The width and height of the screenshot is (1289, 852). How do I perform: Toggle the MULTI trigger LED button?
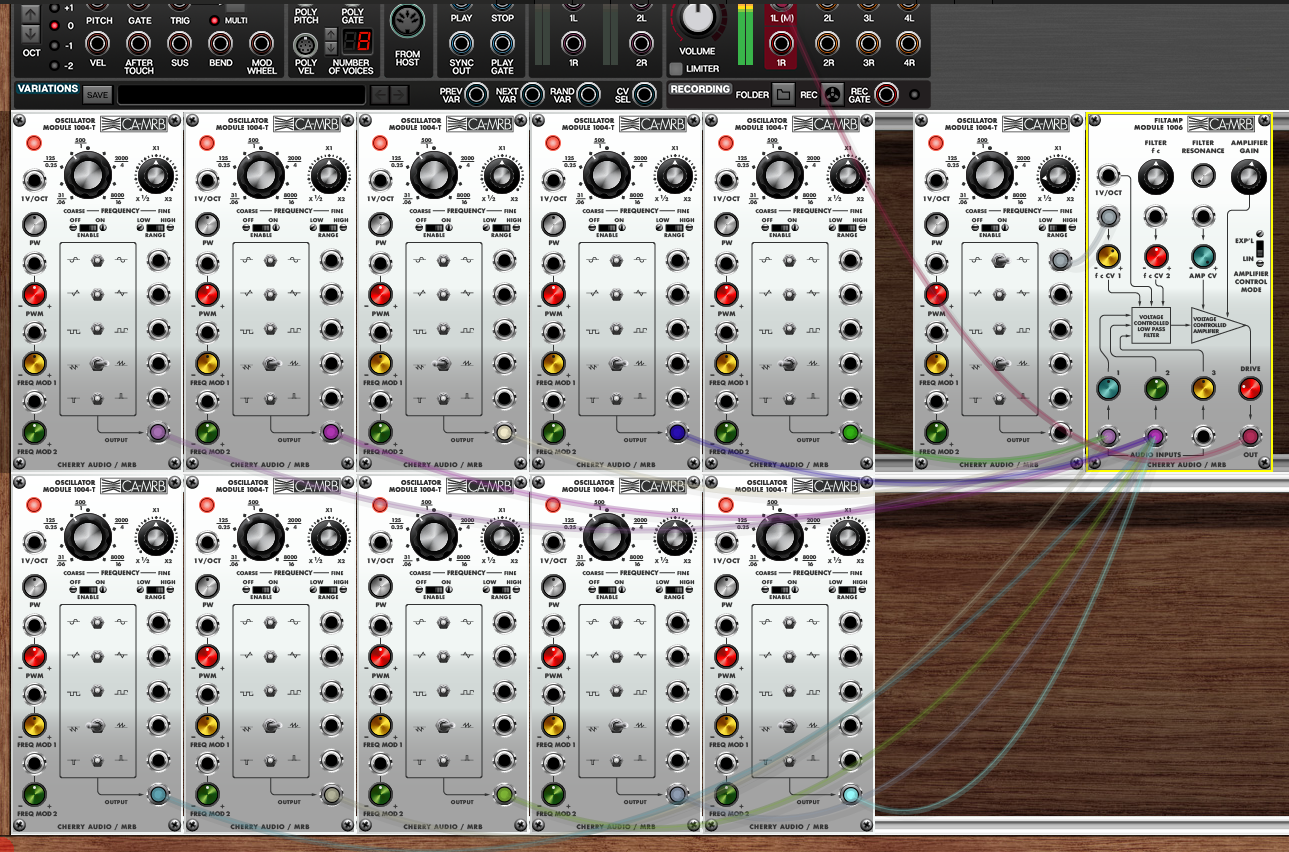(214, 20)
